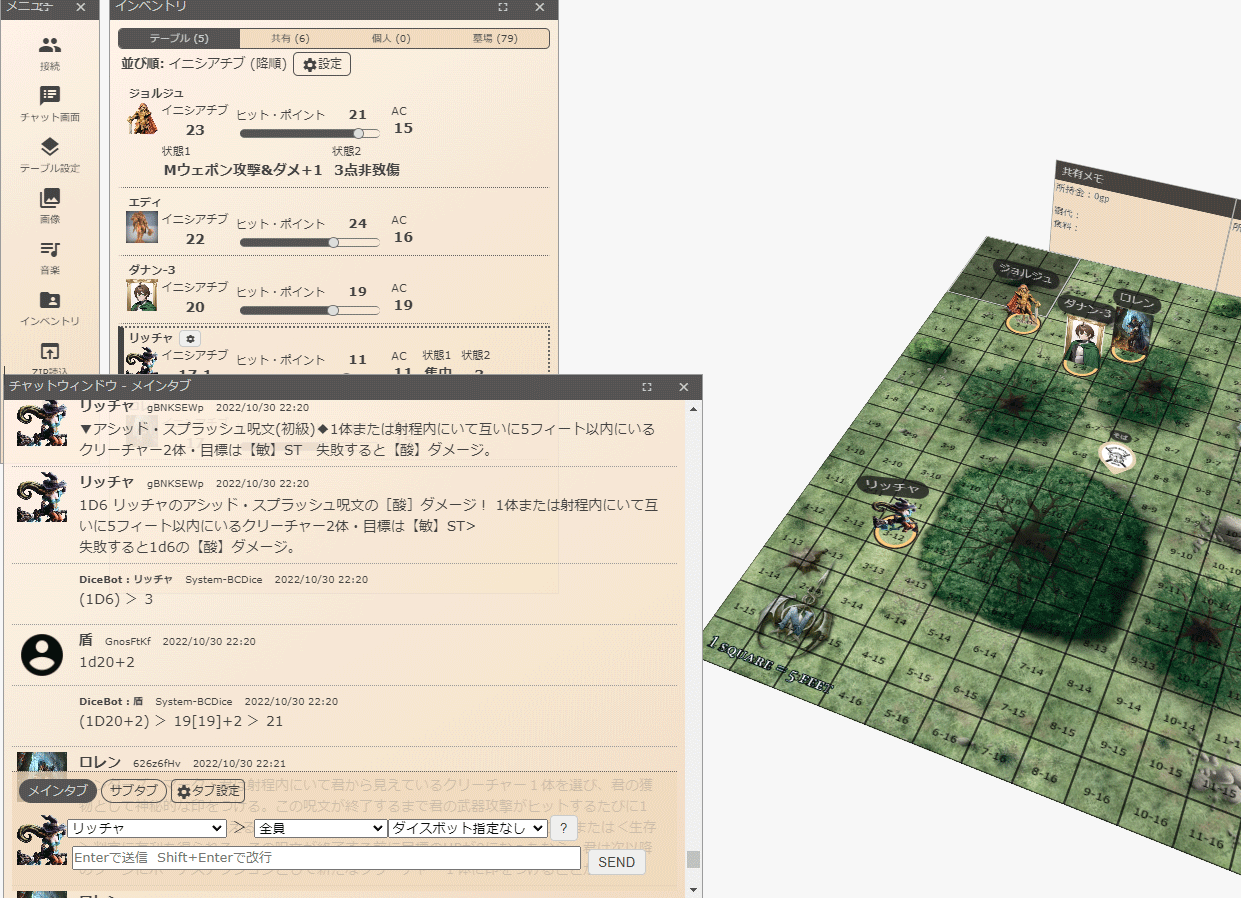This screenshot has width=1241, height=898.
Task: Adjust エディ hit point slider
Action: (310, 242)
